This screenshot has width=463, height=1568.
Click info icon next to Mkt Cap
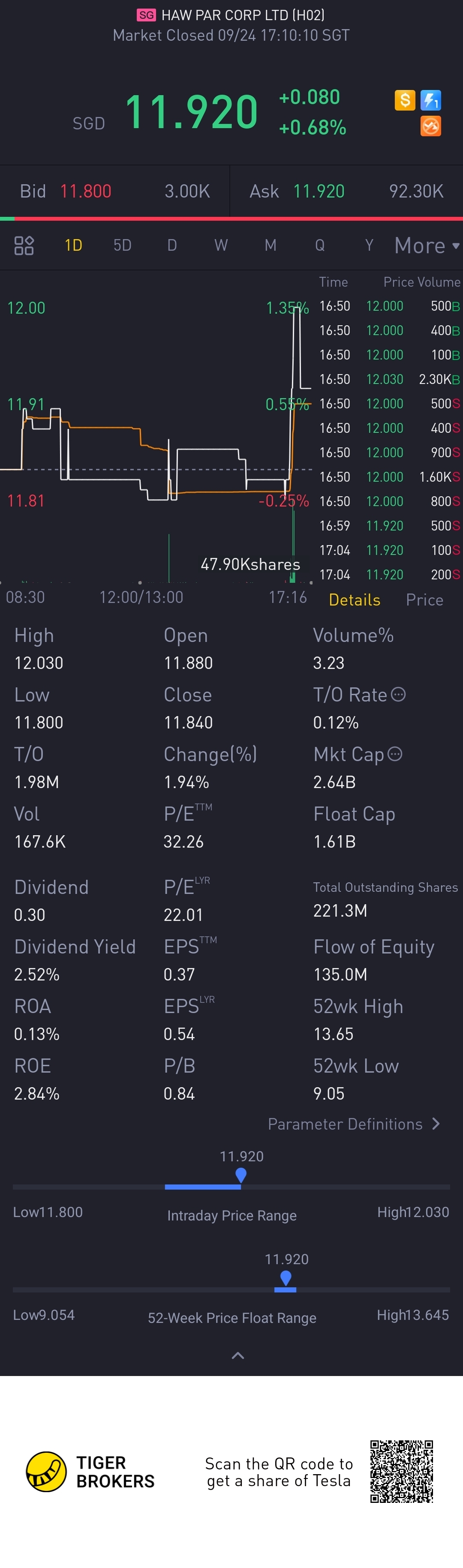click(x=395, y=754)
